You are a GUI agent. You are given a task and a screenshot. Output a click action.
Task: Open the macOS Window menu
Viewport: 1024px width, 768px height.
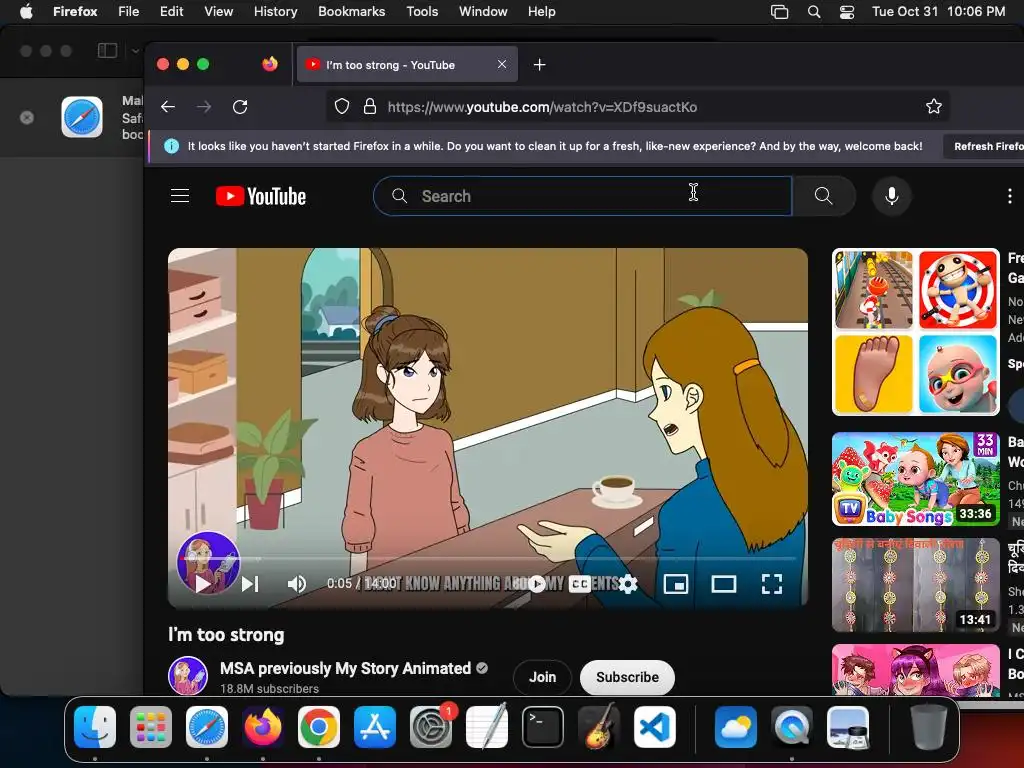click(483, 11)
